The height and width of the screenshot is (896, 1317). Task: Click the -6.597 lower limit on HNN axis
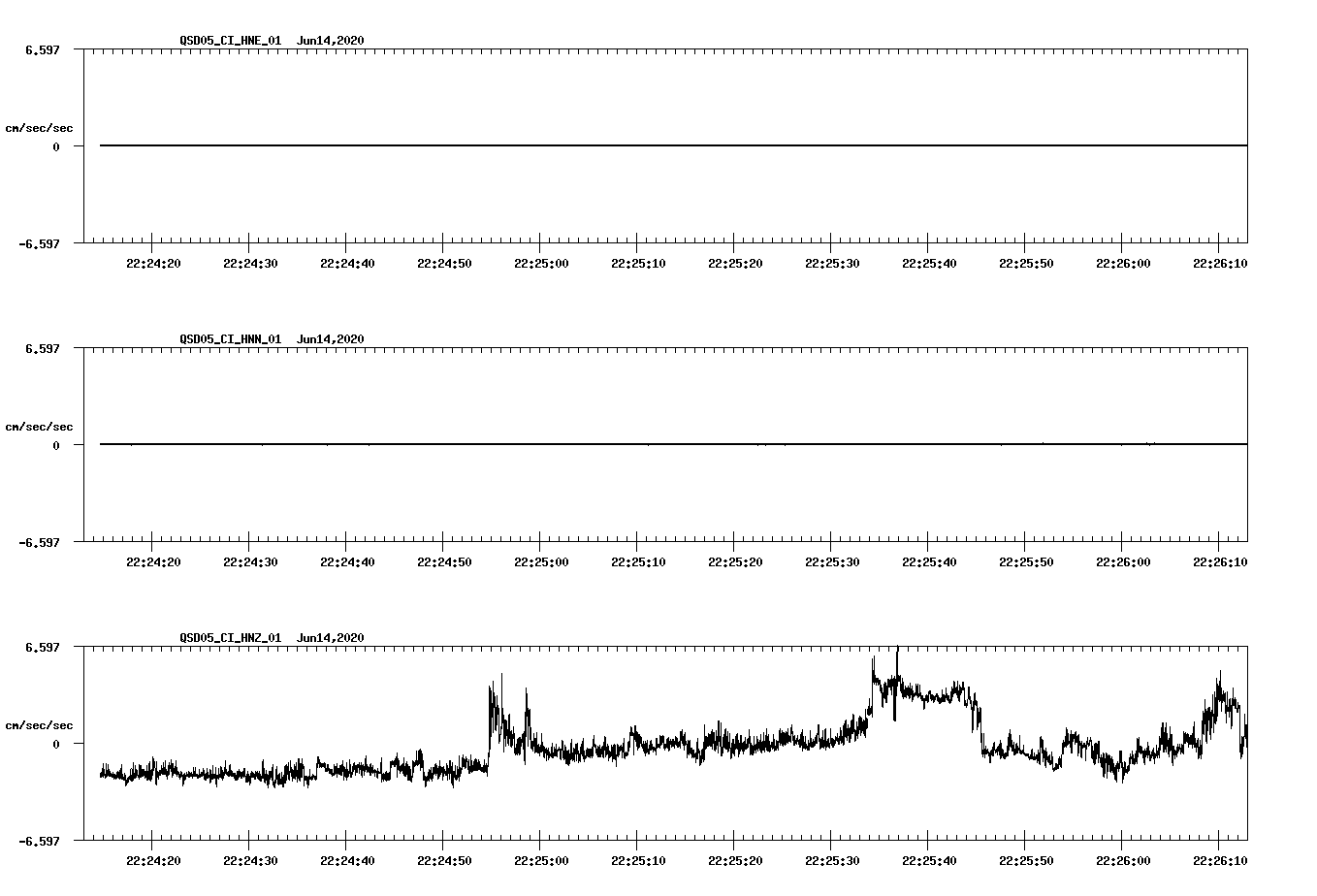click(39, 542)
